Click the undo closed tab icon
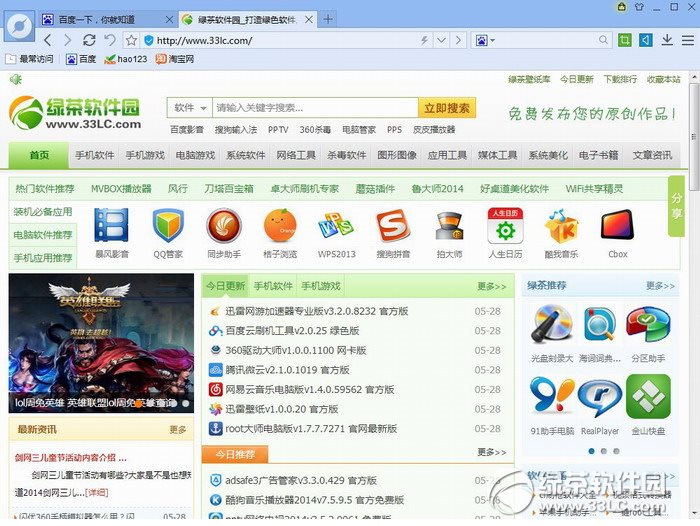 click(110, 40)
